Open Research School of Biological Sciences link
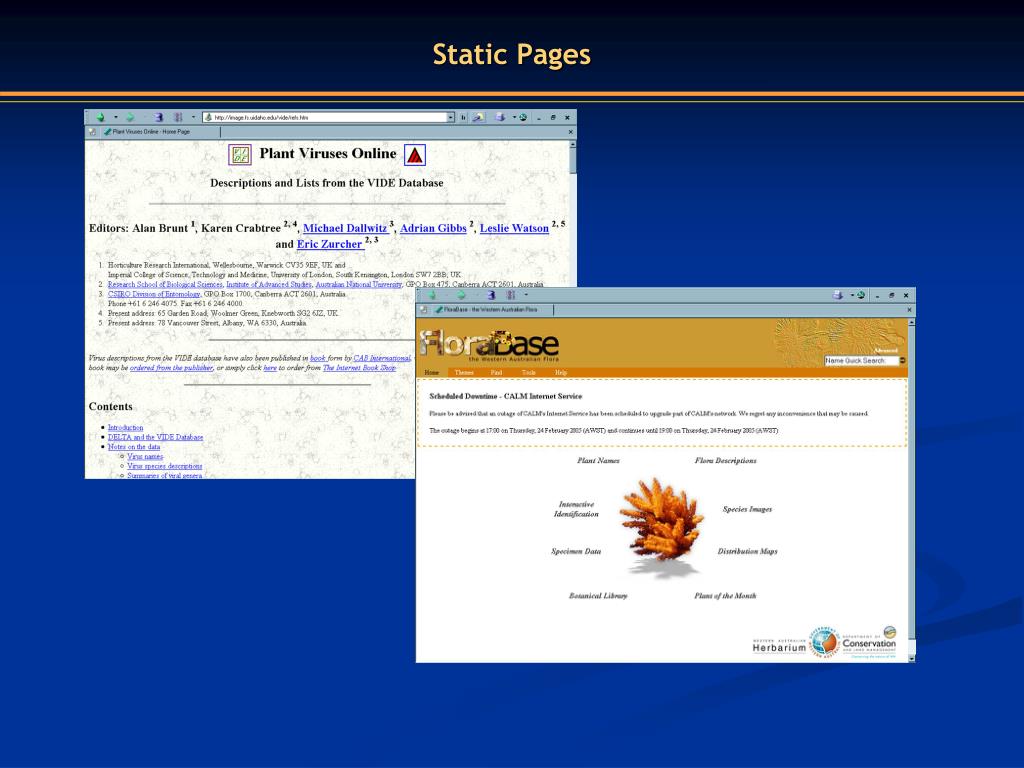The height and width of the screenshot is (768, 1024). pyautogui.click(x=165, y=284)
